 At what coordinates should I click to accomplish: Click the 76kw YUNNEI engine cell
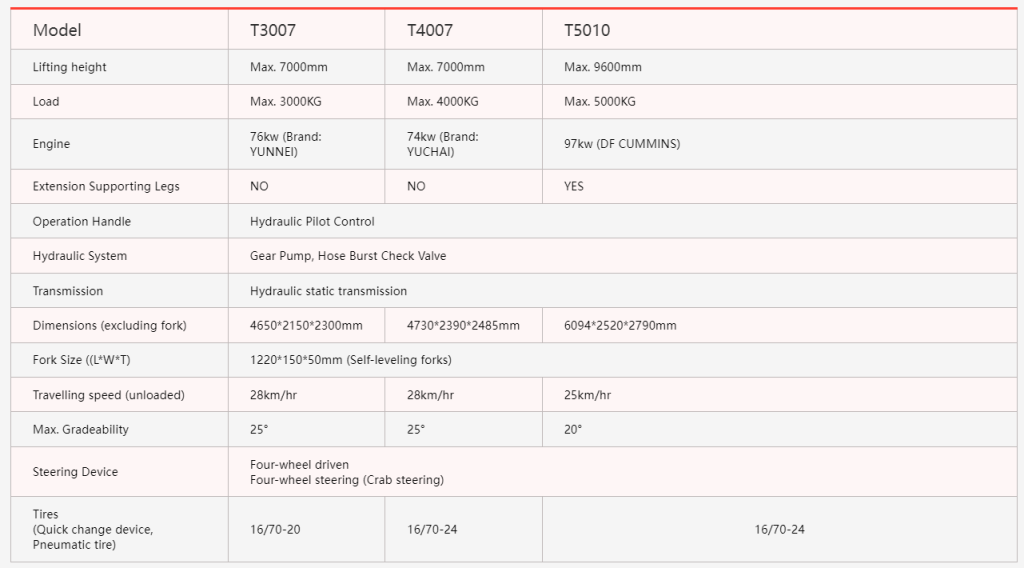(x=286, y=144)
